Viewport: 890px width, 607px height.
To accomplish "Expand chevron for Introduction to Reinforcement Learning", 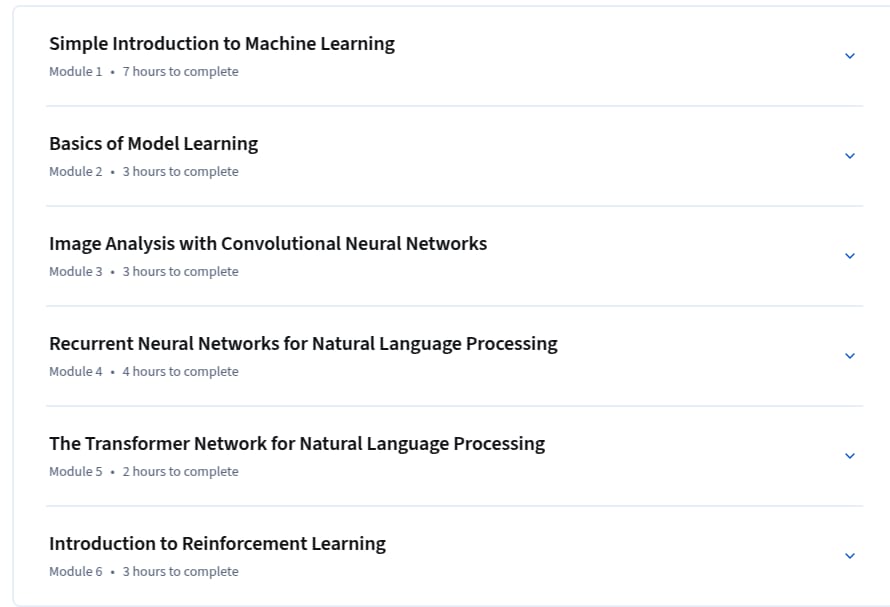I will coord(850,555).
